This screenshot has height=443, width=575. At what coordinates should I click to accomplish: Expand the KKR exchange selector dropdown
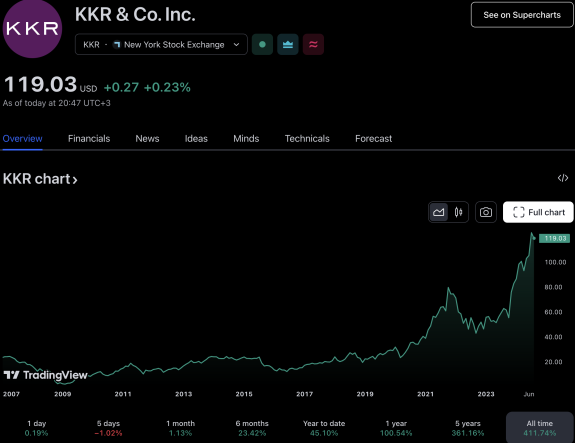pyautogui.click(x=161, y=44)
